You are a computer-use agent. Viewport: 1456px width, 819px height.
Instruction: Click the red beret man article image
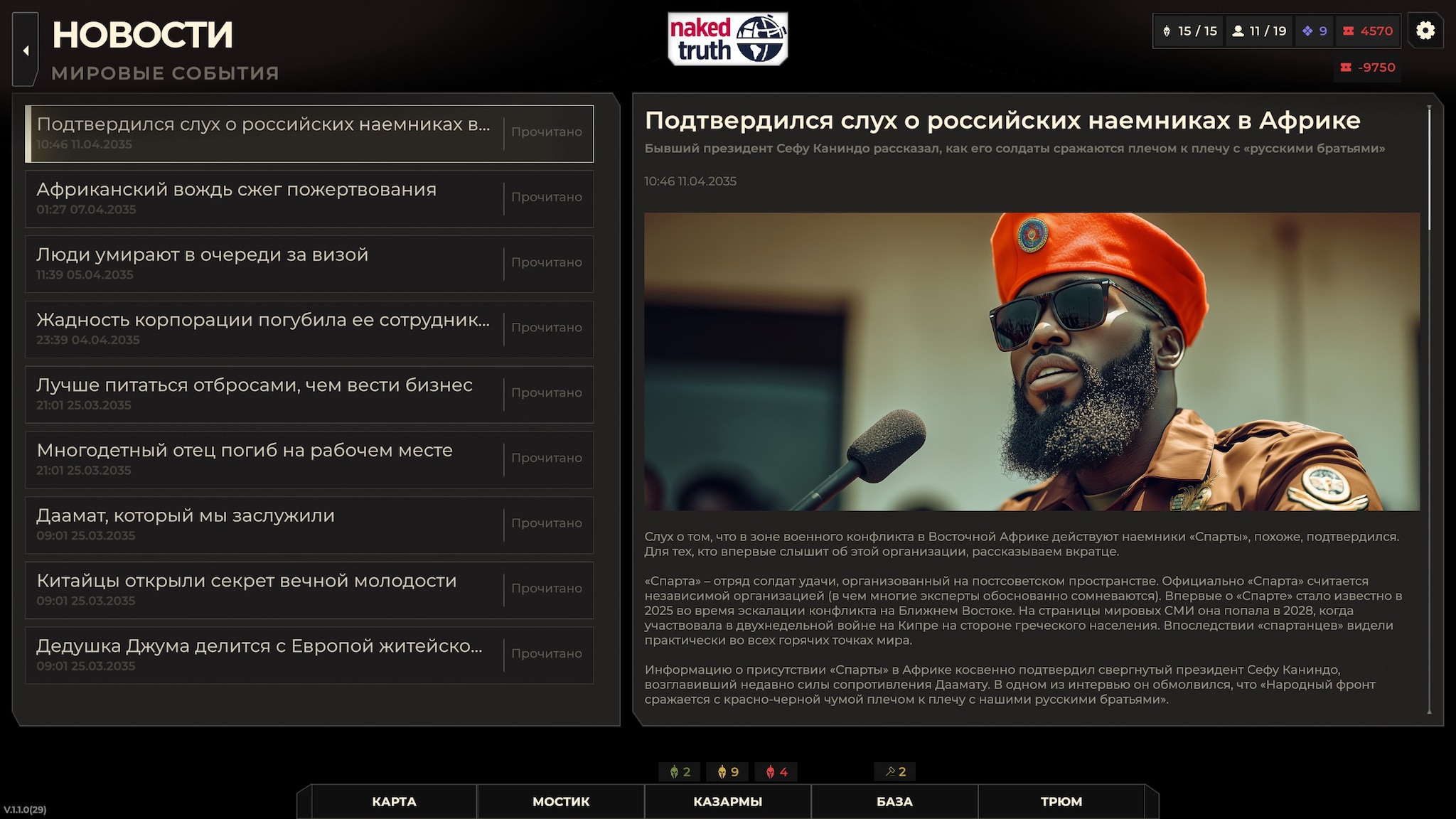(1032, 361)
